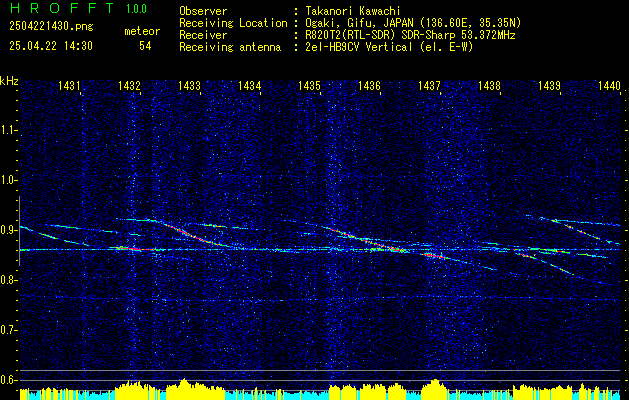The width and height of the screenshot is (629, 400).
Task: Click the 1.0 frequency axis label
Action: pyautogui.click(x=10, y=180)
